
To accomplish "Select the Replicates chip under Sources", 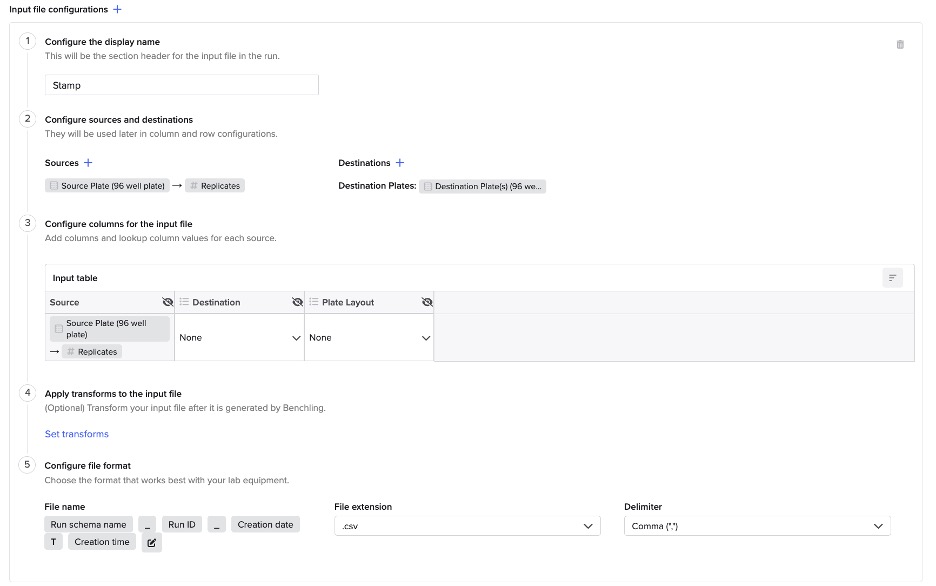I will (x=214, y=186).
